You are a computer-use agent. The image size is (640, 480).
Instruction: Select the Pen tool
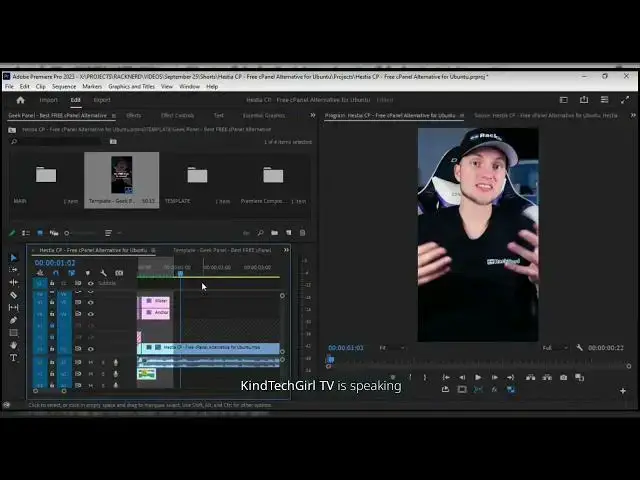coord(13,320)
